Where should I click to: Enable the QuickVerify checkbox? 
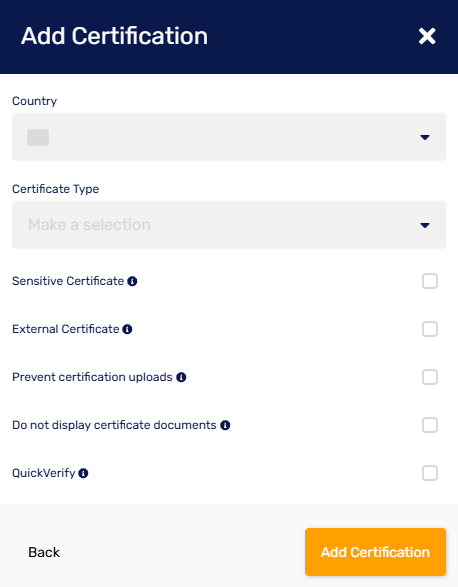[x=430, y=473]
